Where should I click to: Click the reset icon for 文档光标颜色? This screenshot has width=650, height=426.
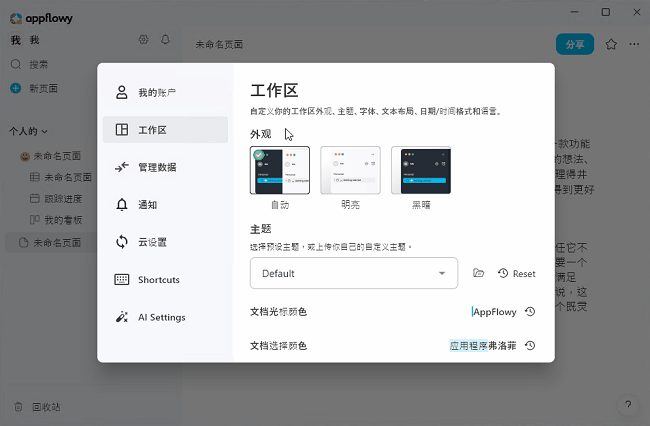pyautogui.click(x=530, y=312)
